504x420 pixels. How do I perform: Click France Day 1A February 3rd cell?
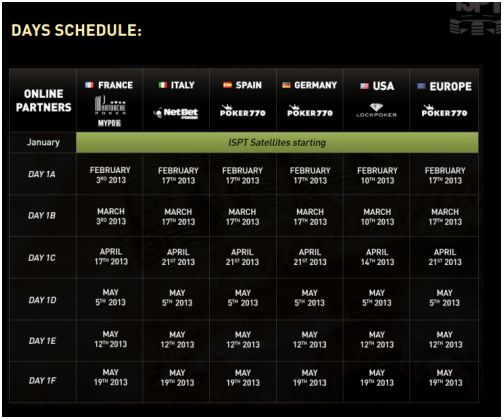(110, 175)
